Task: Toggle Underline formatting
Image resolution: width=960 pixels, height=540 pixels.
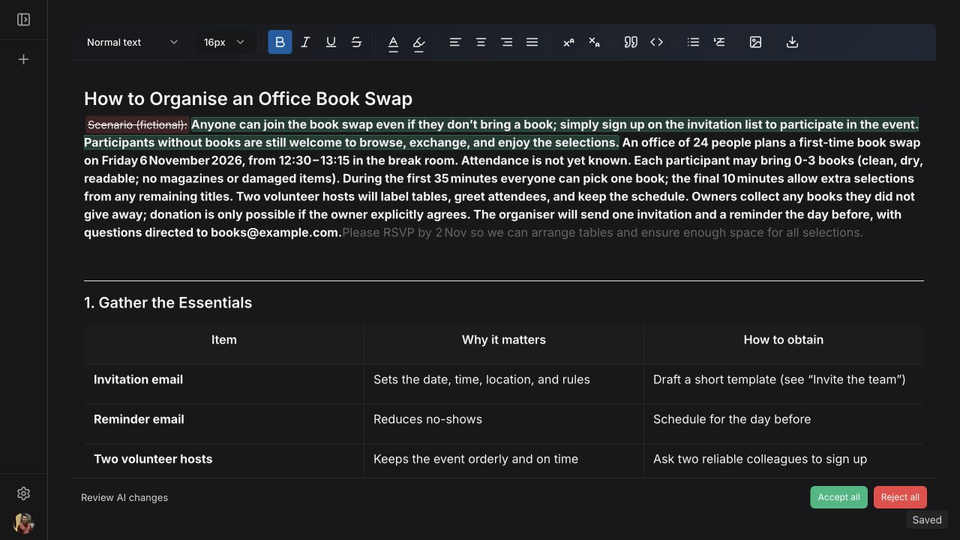Action: pyautogui.click(x=331, y=42)
